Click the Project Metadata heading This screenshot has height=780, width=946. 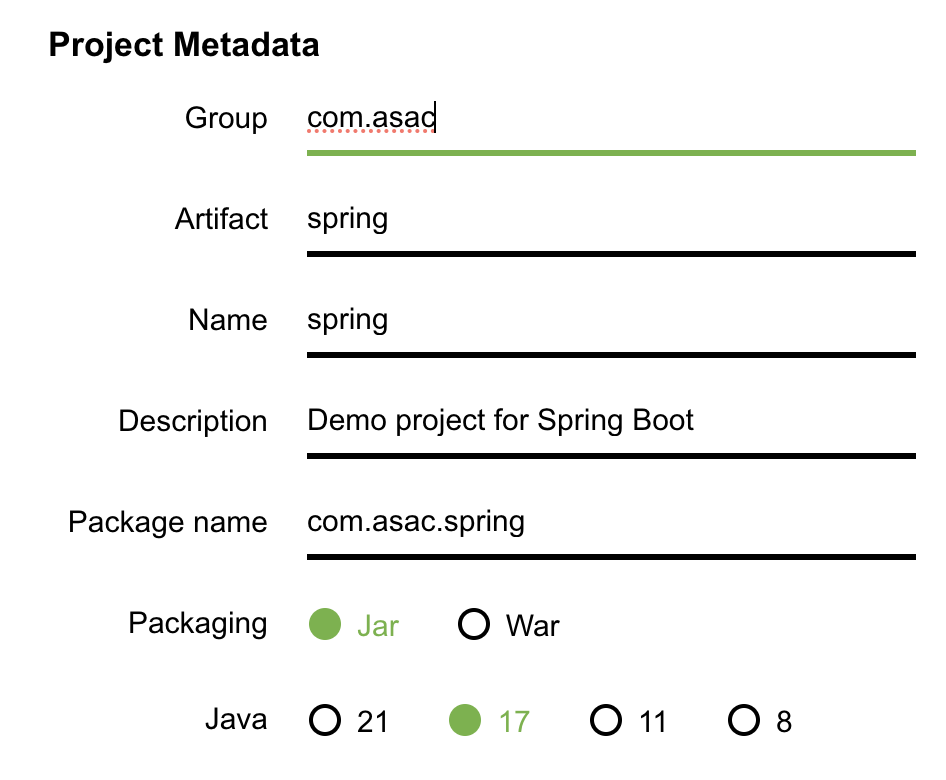click(x=184, y=45)
